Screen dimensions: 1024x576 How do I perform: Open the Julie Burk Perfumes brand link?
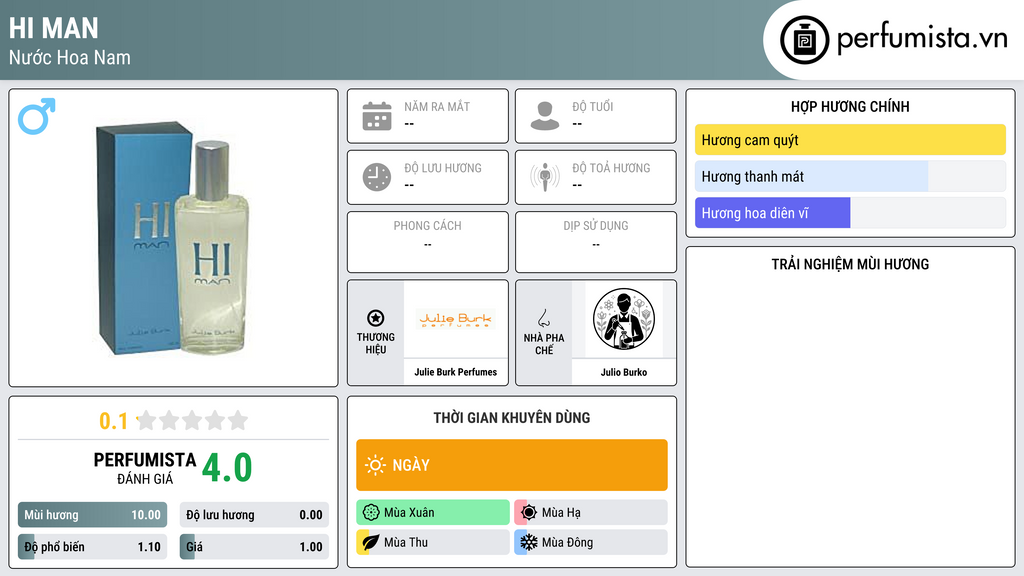(456, 372)
